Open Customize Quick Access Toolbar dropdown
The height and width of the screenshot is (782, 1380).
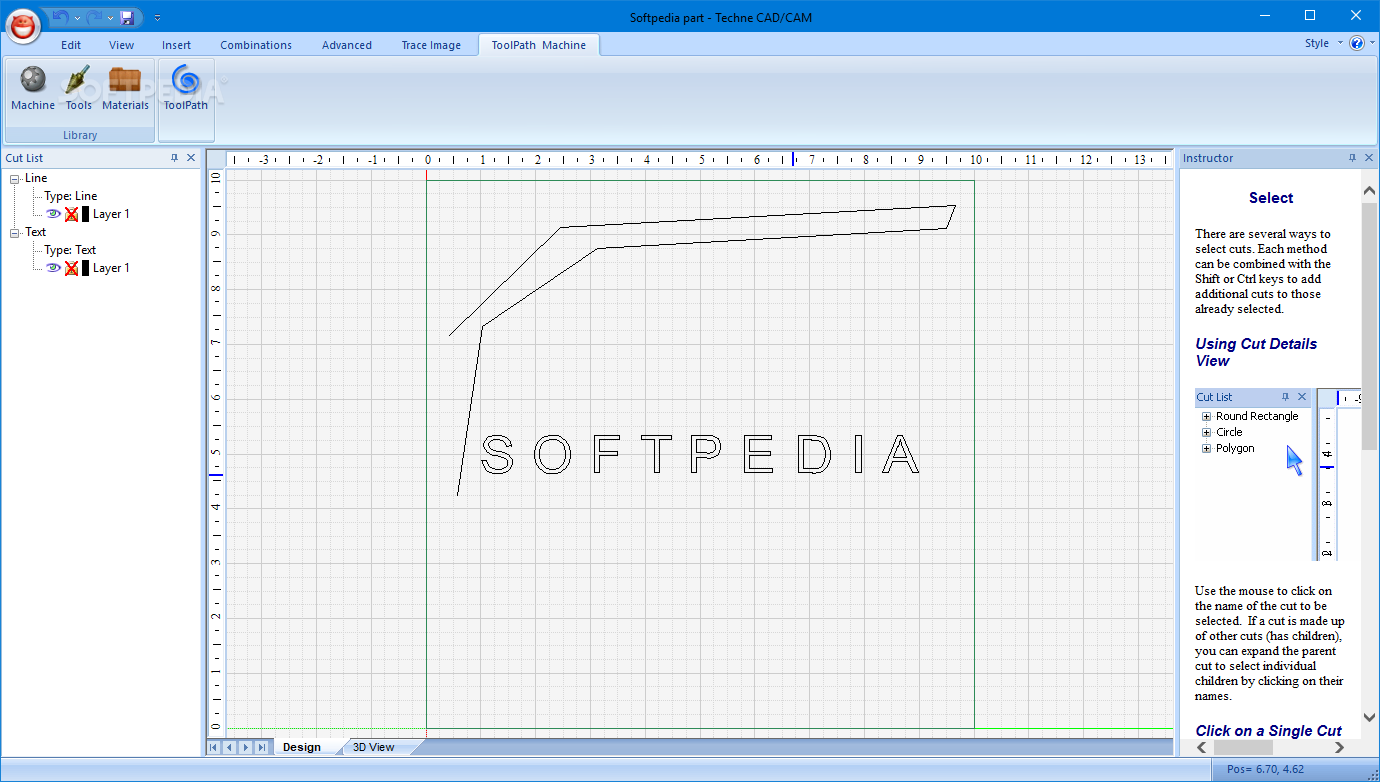click(157, 18)
